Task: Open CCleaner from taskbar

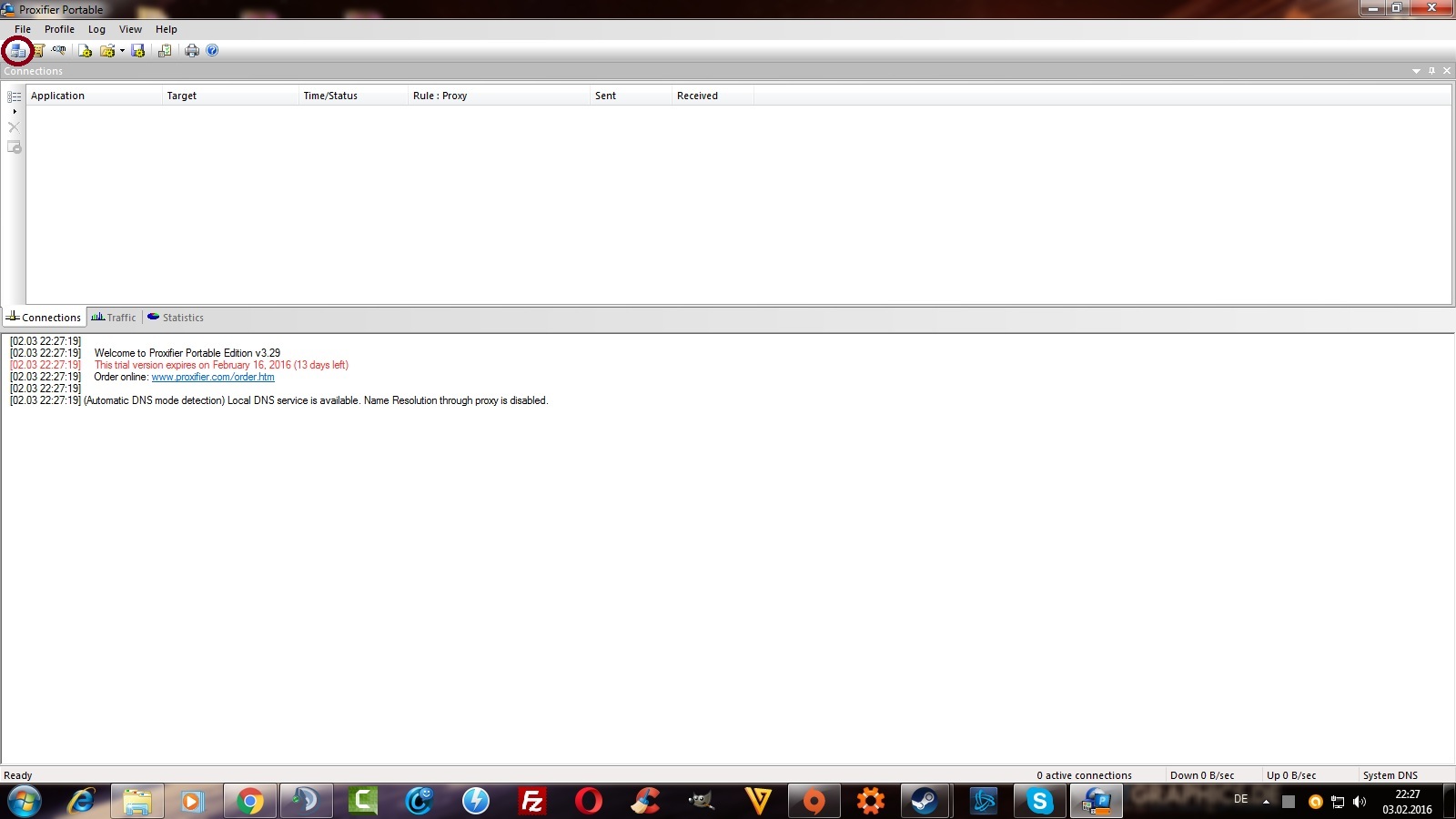Action: pos(644,802)
